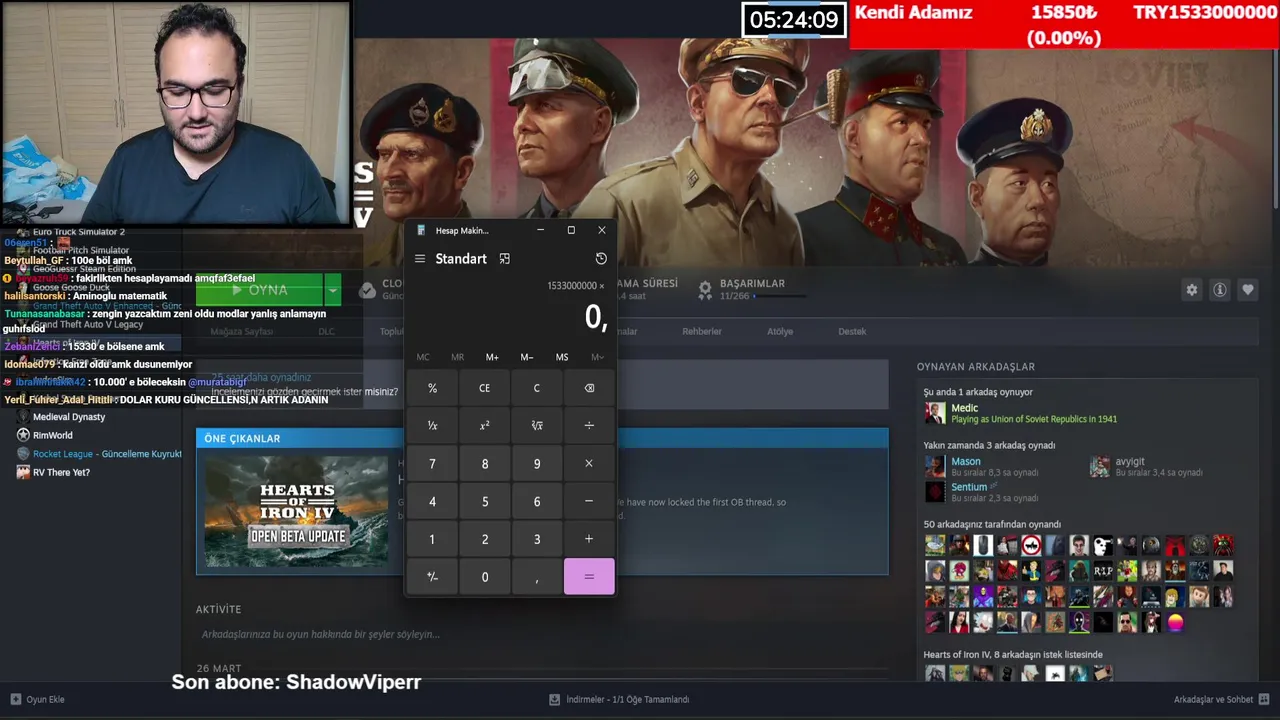Image resolution: width=1280 pixels, height=720 pixels.
Task: Open the Destek tab in Steam
Action: point(852,331)
